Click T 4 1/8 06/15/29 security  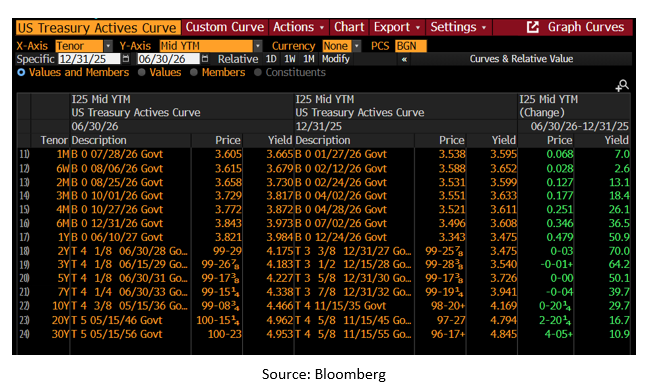130,265
